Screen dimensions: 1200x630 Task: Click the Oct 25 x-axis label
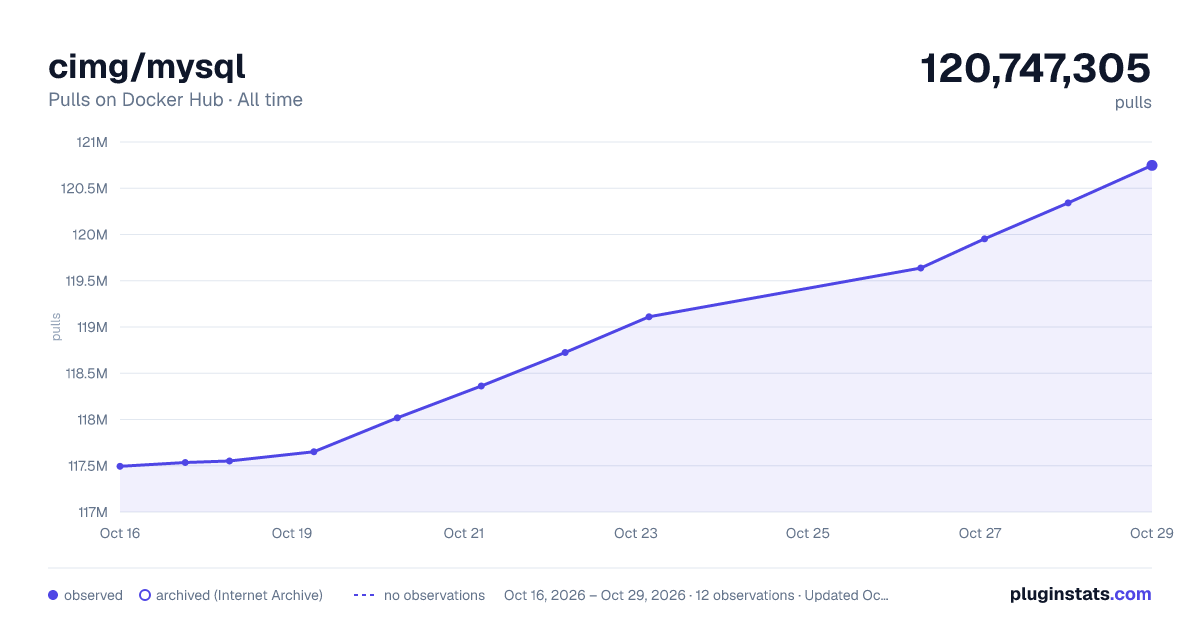(808, 533)
